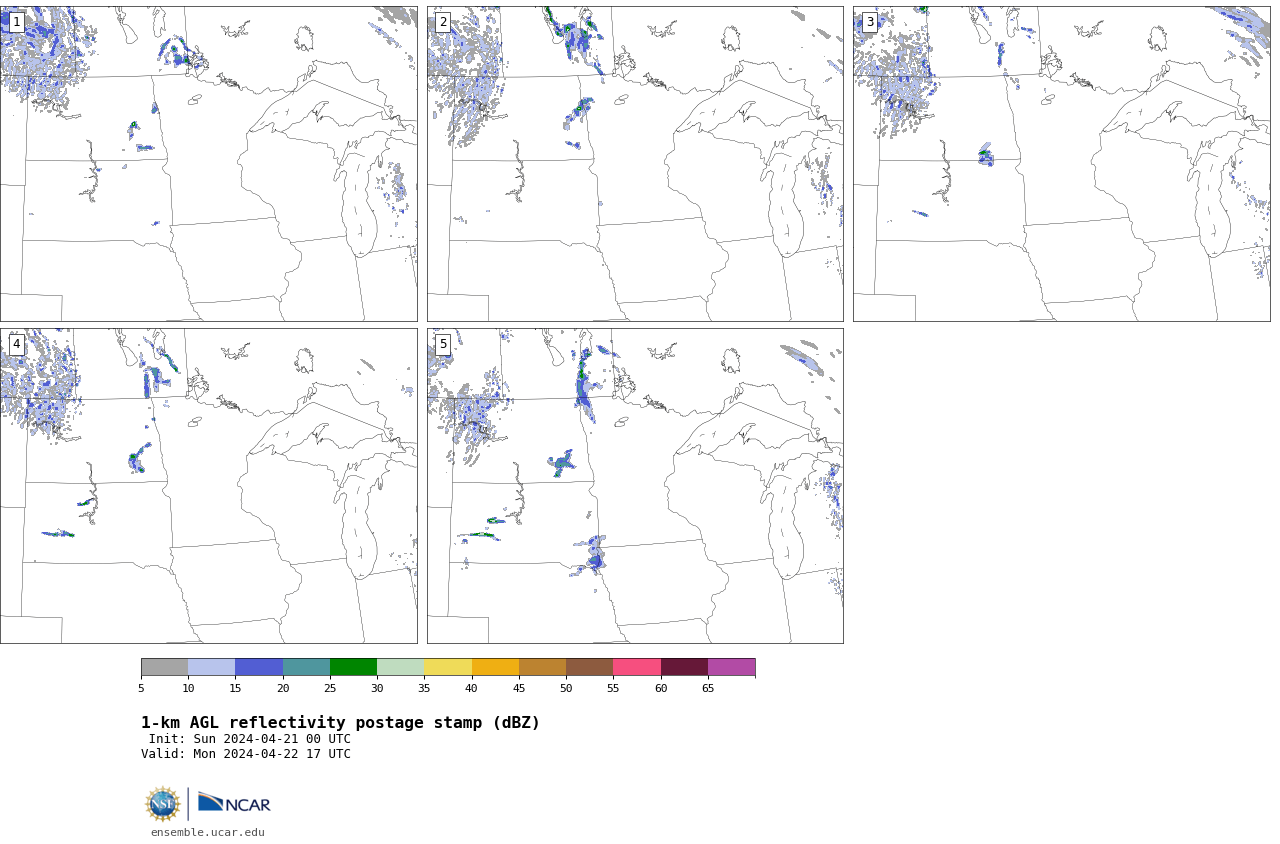
Task: Click the colorbar tick label 10
Action: [x=188, y=688]
